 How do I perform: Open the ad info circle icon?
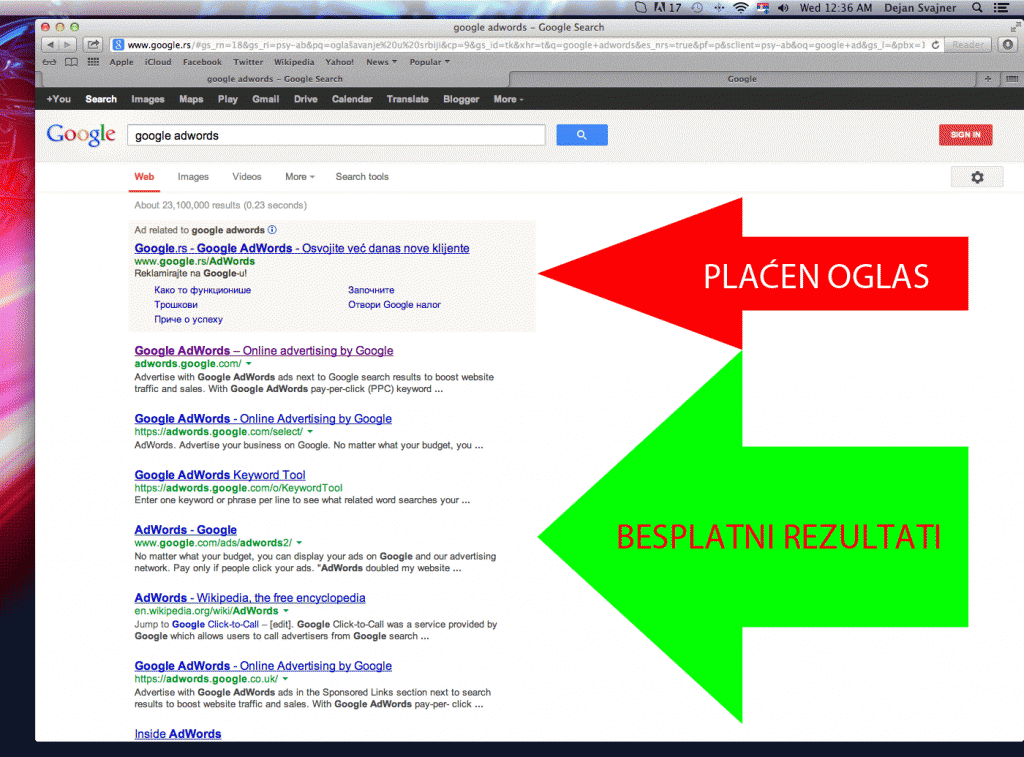[x=272, y=230]
